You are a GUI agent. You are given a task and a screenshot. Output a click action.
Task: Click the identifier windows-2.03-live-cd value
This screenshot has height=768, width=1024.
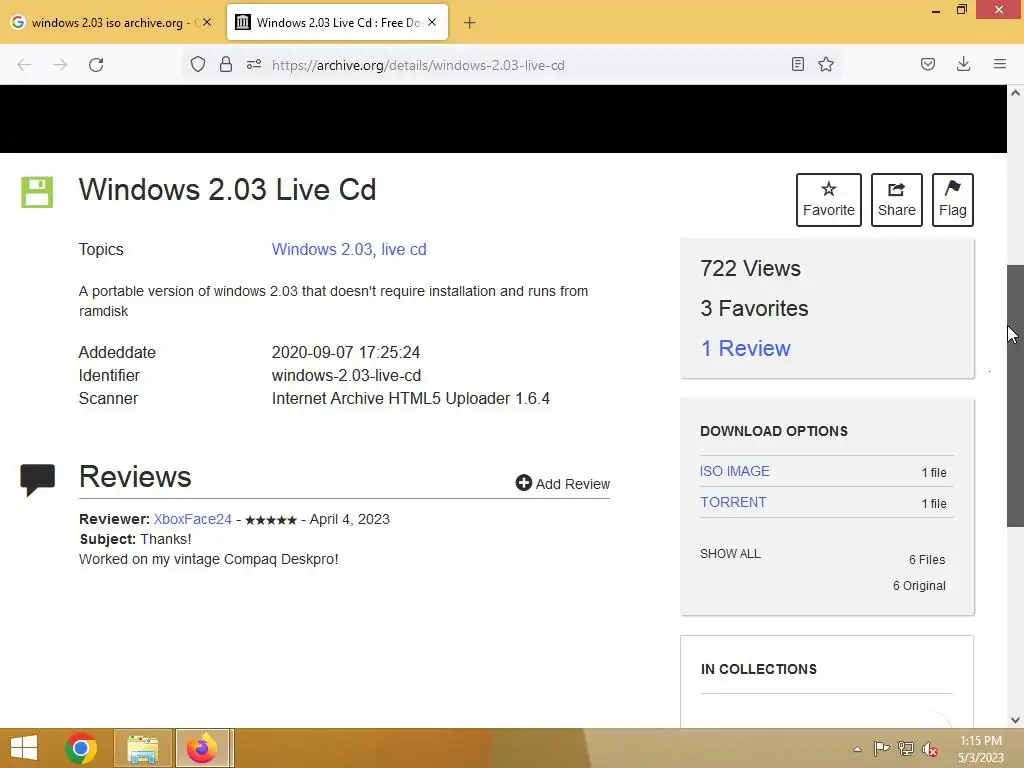click(346, 376)
